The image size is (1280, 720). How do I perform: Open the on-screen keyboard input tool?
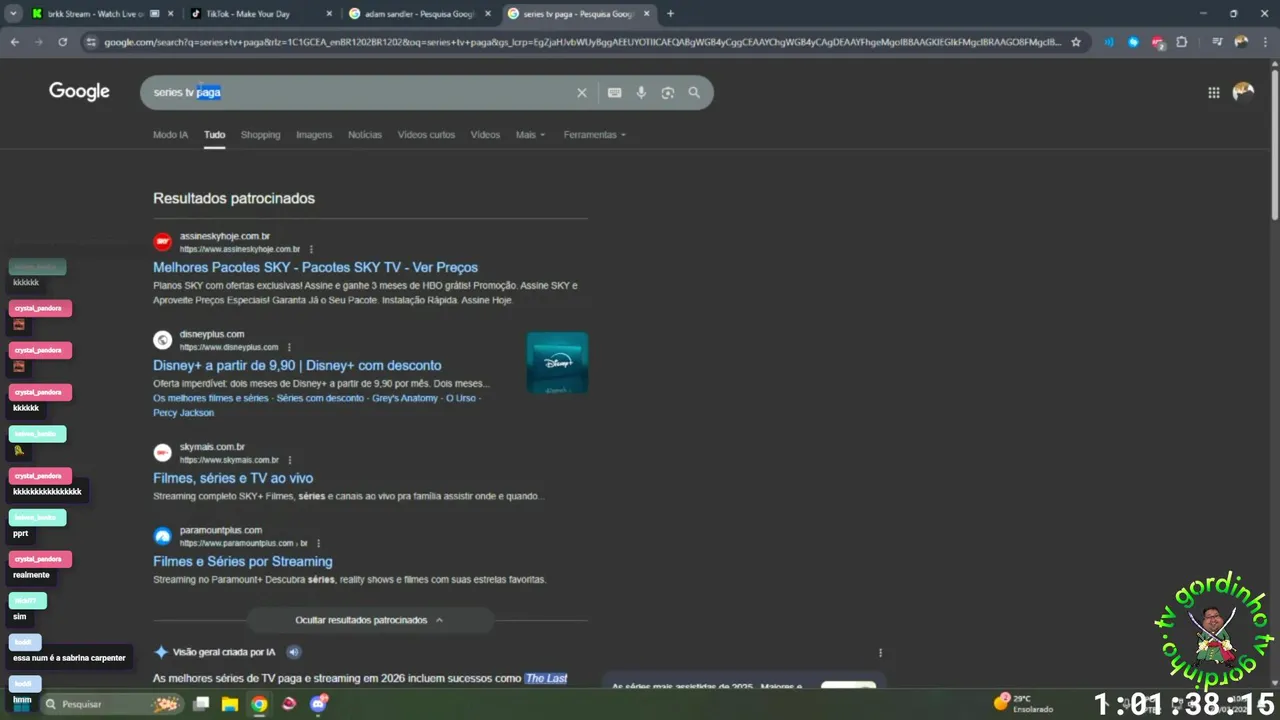tap(614, 93)
